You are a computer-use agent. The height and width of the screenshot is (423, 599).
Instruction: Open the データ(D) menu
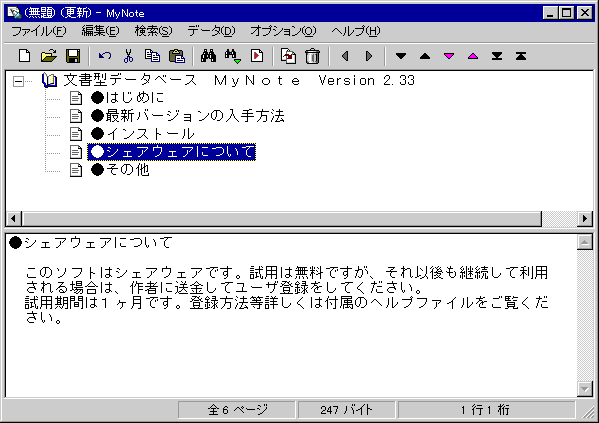point(211,31)
